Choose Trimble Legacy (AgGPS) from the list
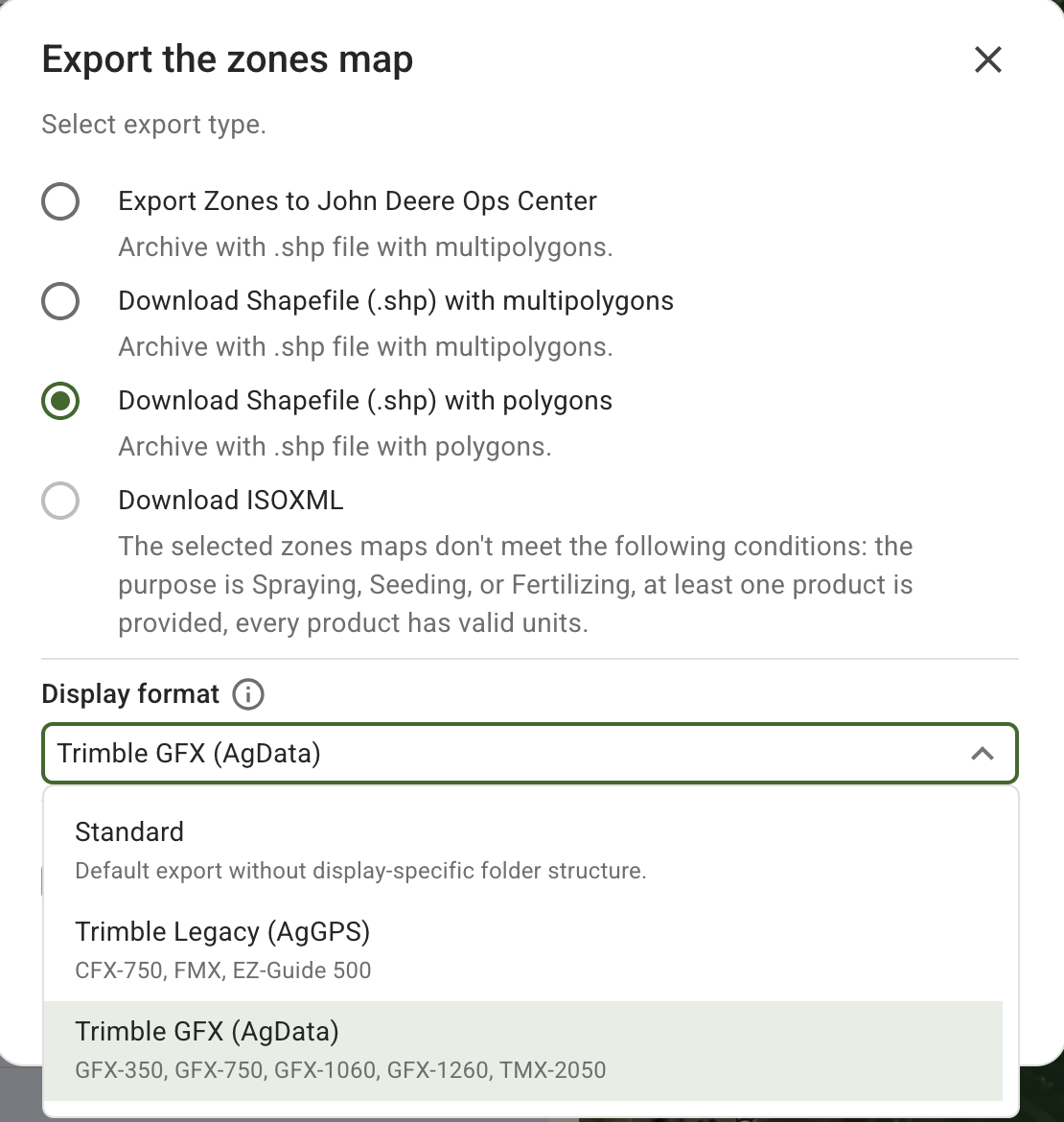This screenshot has width=1064, height=1122. [x=222, y=931]
